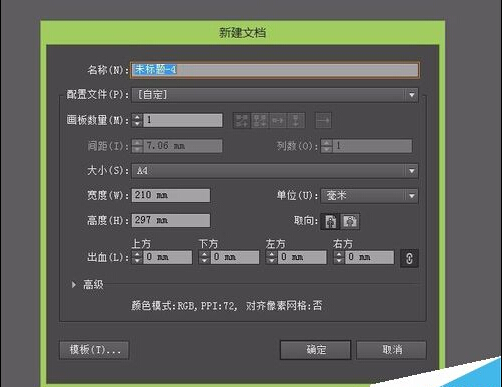This screenshot has height=387, width=504.
Task: Open the size (大小) A4 dropdown
Action: coord(275,171)
